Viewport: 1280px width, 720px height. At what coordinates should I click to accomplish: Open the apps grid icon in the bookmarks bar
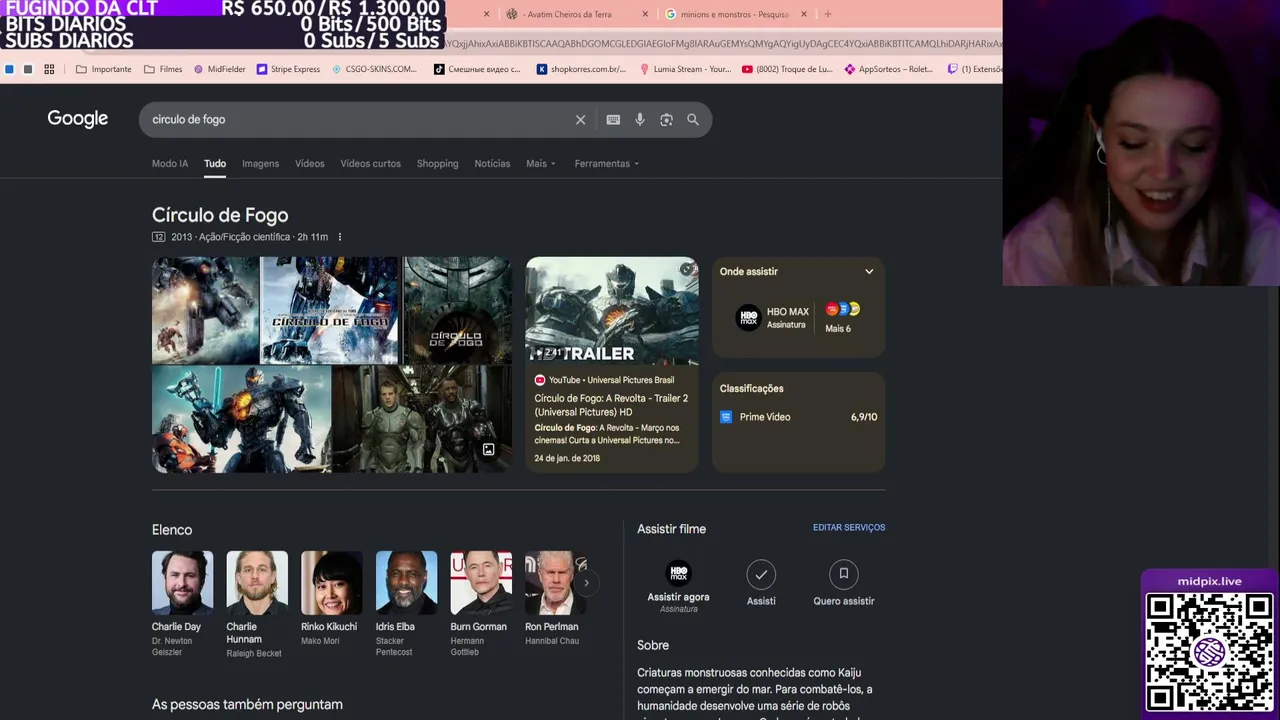49,69
